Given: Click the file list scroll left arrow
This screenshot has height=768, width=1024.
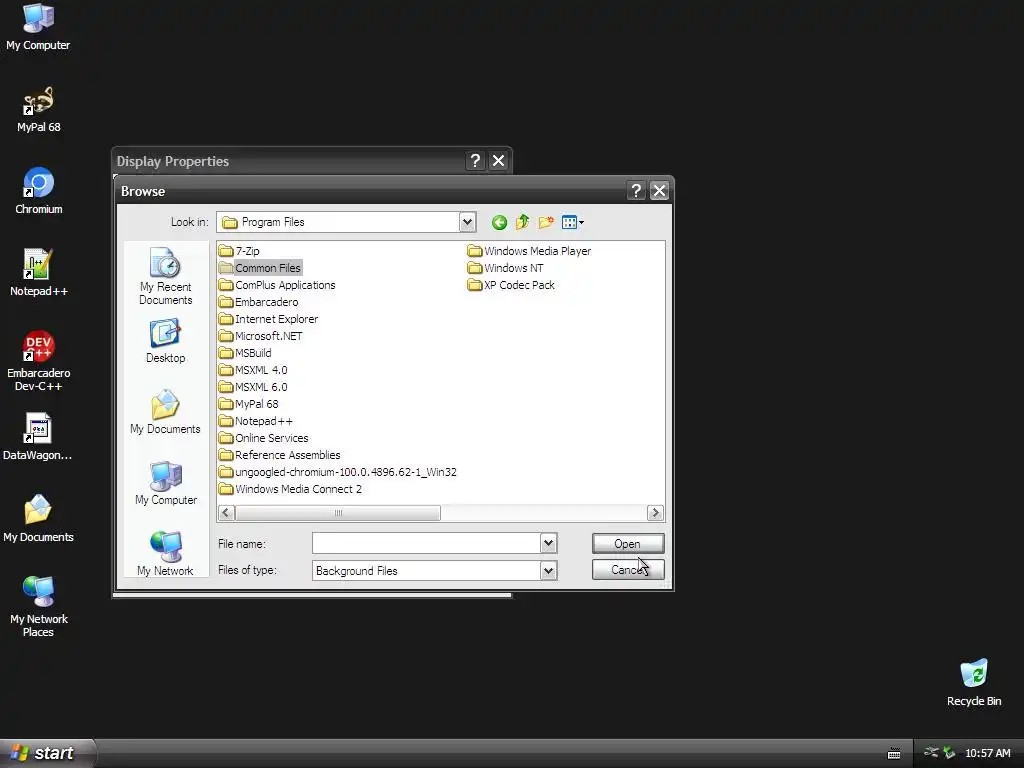Looking at the screenshot, I should (226, 513).
